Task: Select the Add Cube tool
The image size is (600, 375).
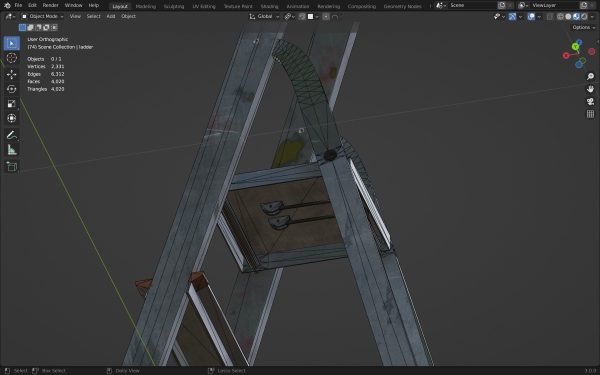Action: (11, 166)
